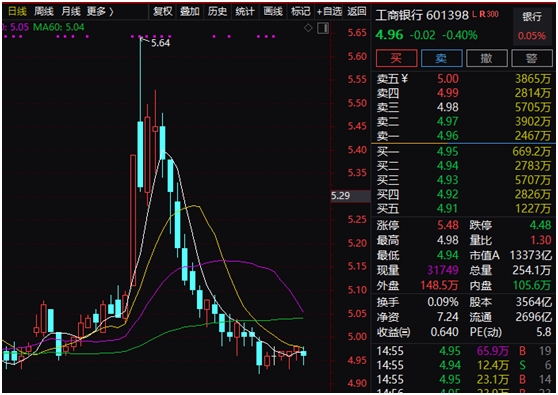Select the 卖三 ask price 4.98
This screenshot has width=558, height=395.
pos(448,107)
